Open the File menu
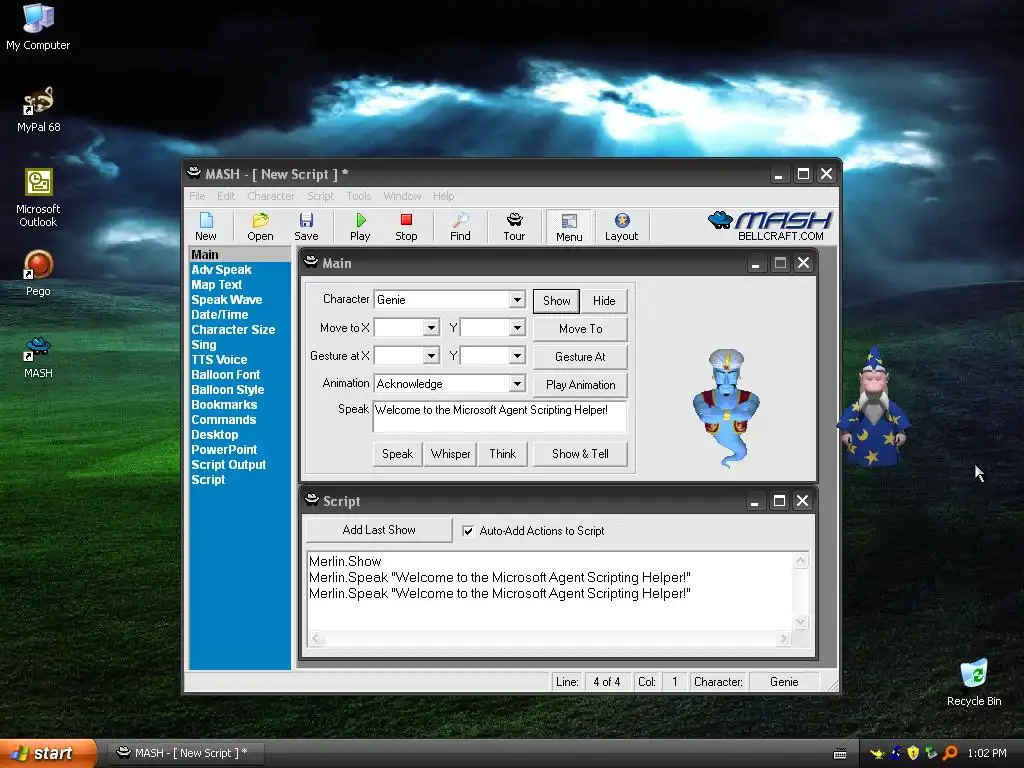This screenshot has width=1024, height=768. [197, 196]
